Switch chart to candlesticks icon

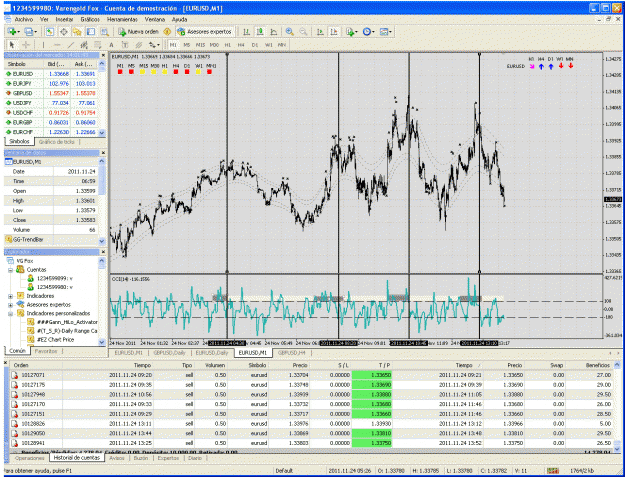coord(260,32)
